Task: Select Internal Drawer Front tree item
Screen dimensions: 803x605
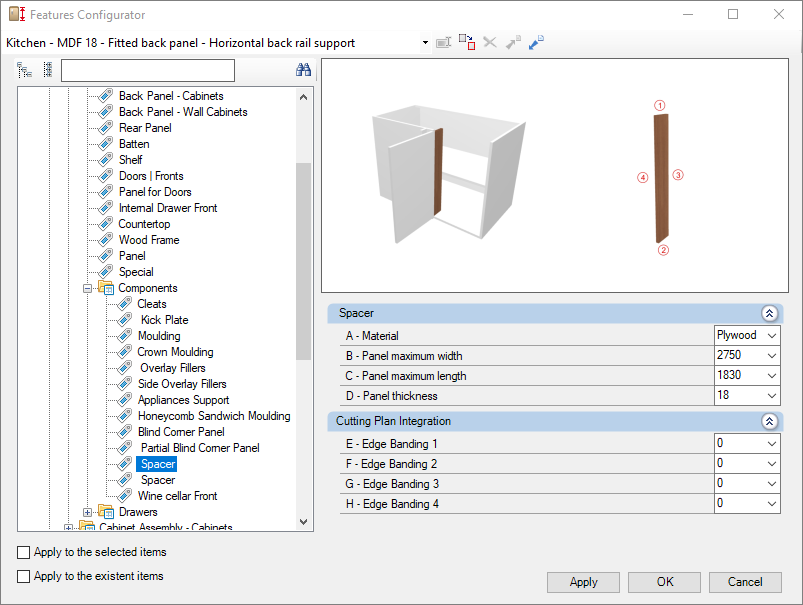Action: point(168,207)
